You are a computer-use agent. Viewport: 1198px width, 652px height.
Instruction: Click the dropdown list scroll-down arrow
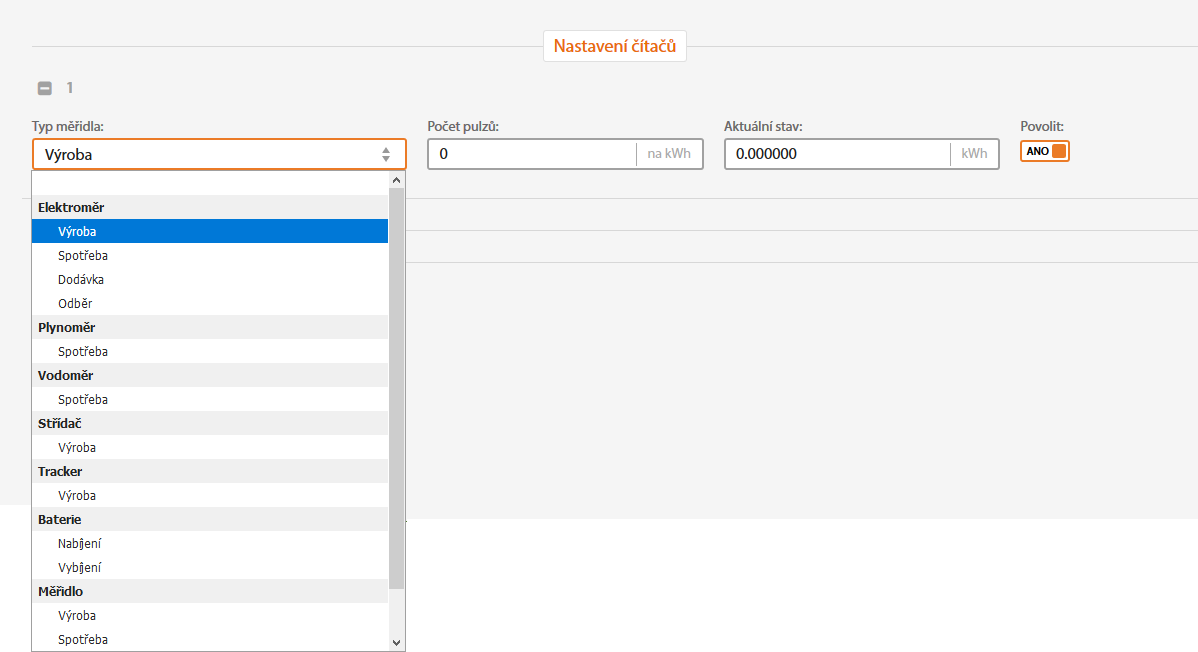coord(396,642)
